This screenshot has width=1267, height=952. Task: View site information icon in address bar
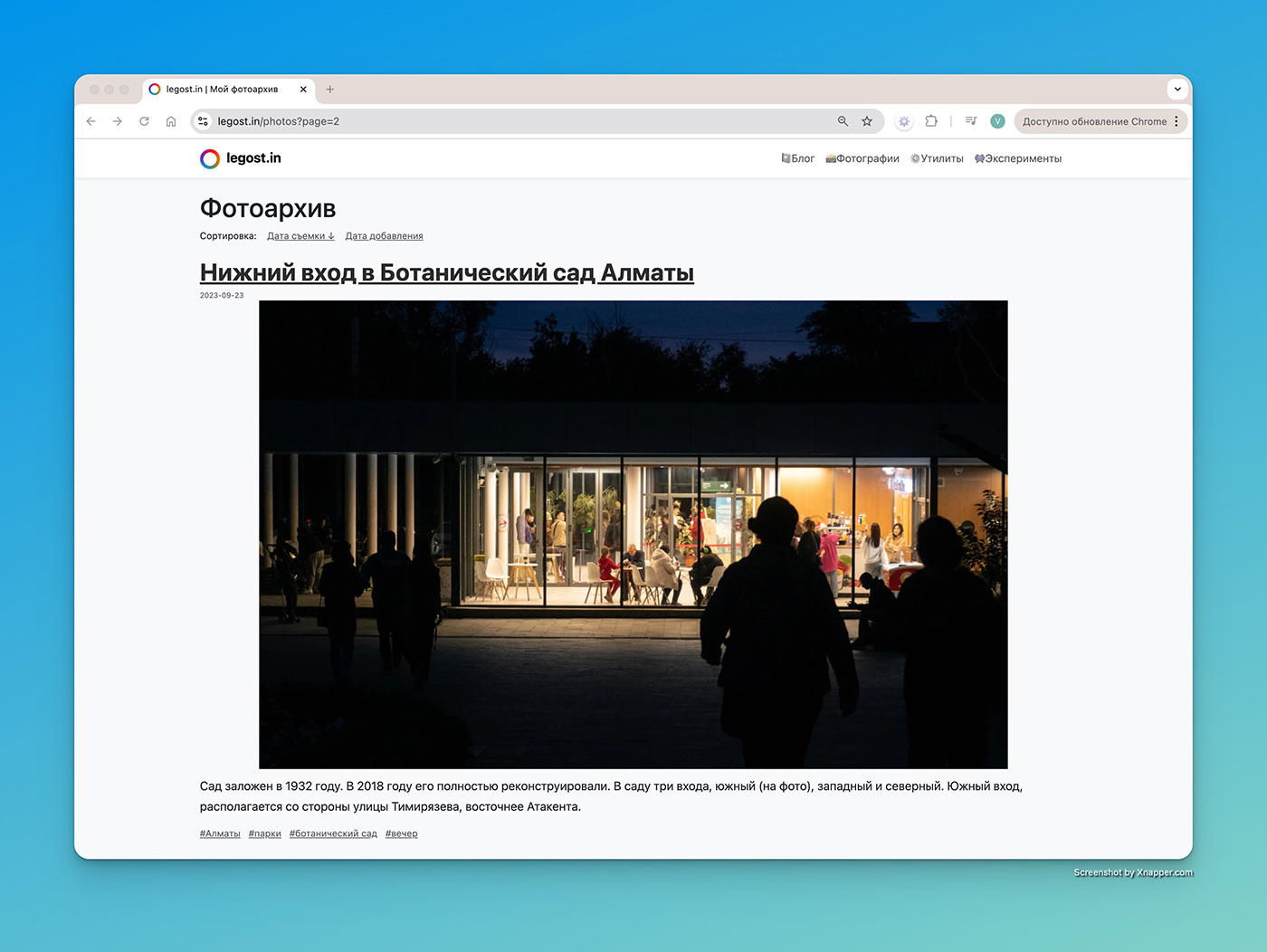(203, 121)
